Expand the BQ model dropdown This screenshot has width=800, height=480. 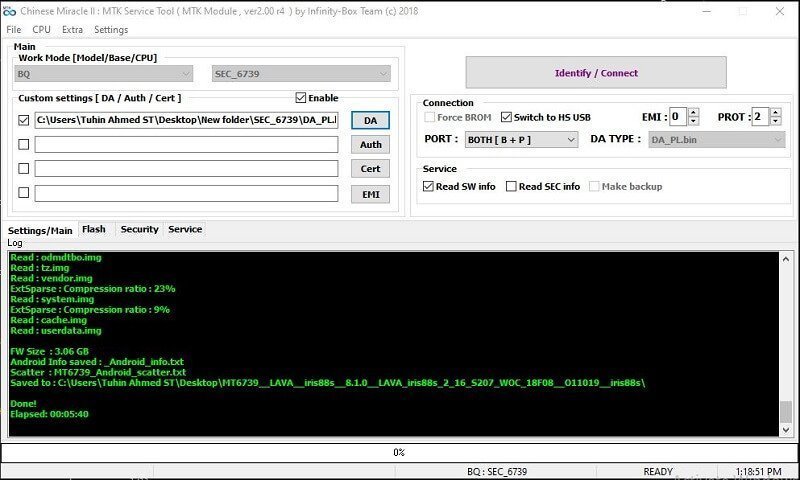(x=105, y=73)
